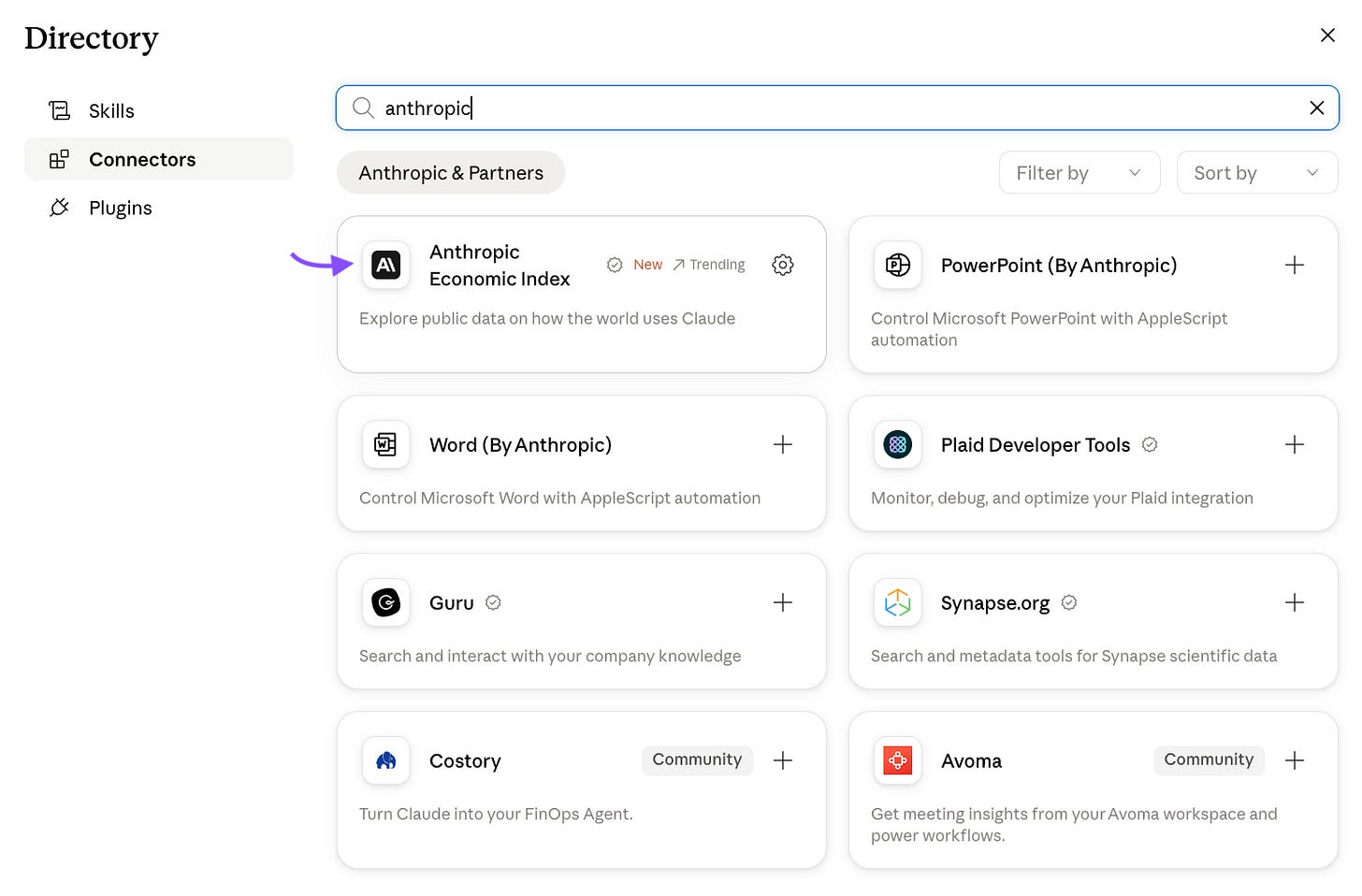The height and width of the screenshot is (896, 1362).
Task: Click the Trending arrow label
Action: click(x=709, y=265)
